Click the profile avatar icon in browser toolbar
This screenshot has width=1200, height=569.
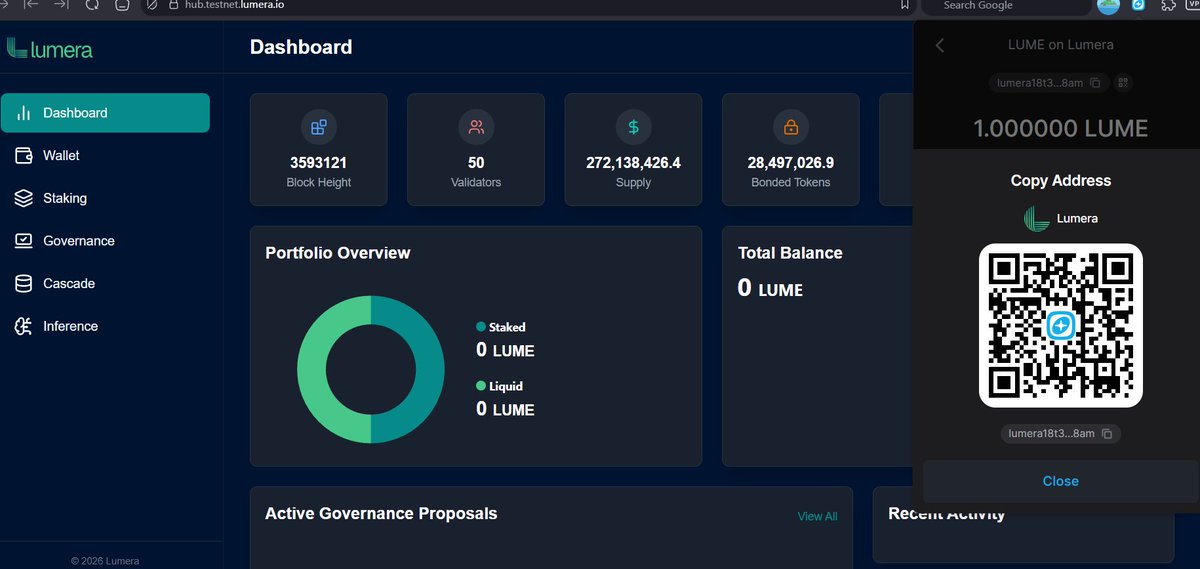click(1108, 5)
